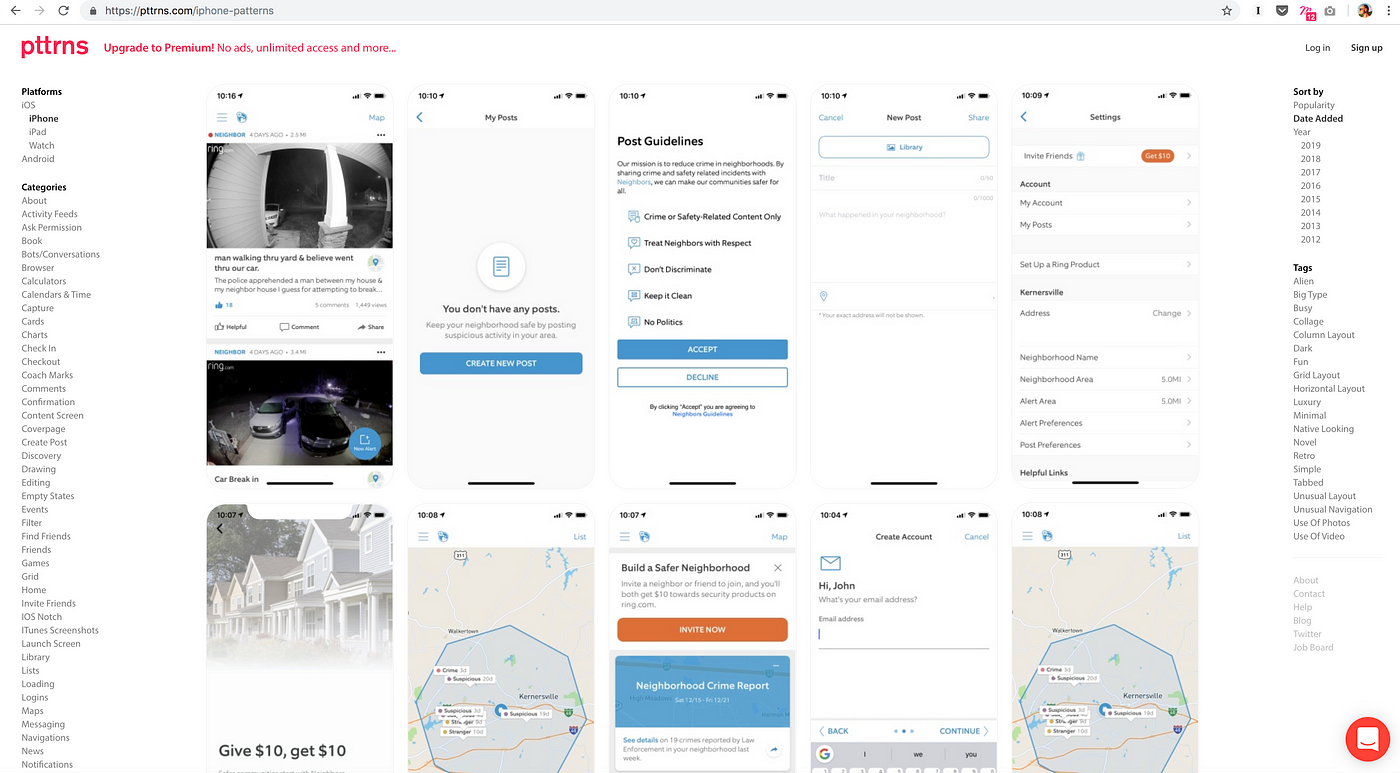This screenshot has height=773, width=1400.
Task: Click the close X on Build a Safer Neighborhood
Action: pyautogui.click(x=777, y=567)
